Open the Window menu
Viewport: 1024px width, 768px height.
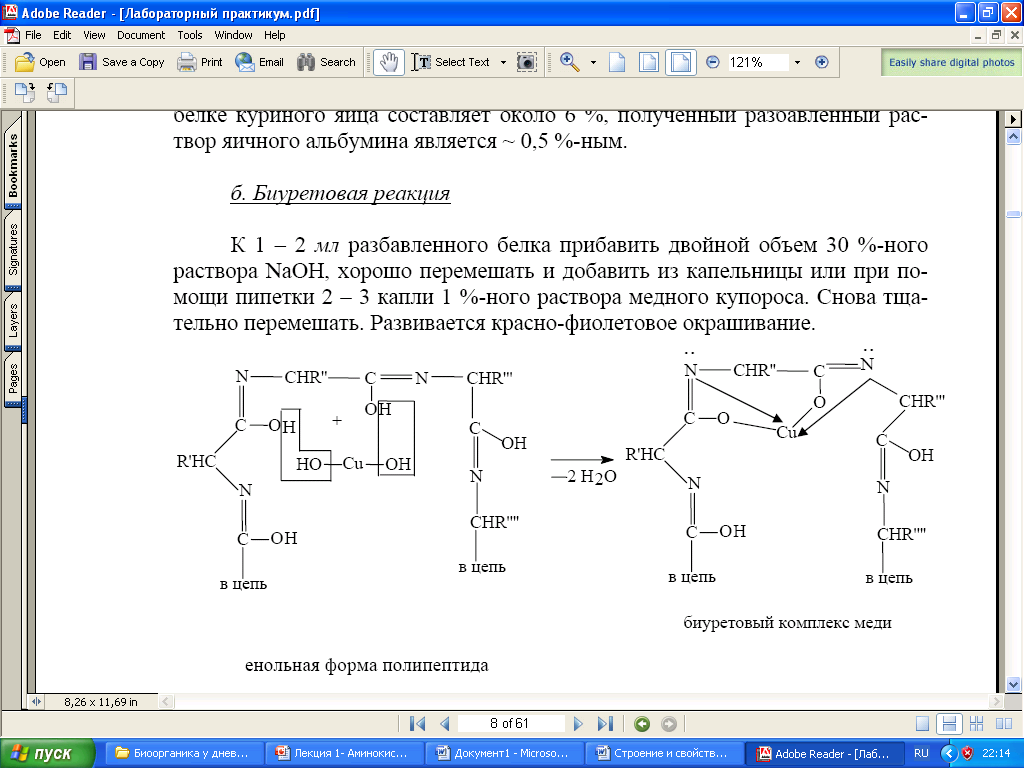click(x=233, y=35)
